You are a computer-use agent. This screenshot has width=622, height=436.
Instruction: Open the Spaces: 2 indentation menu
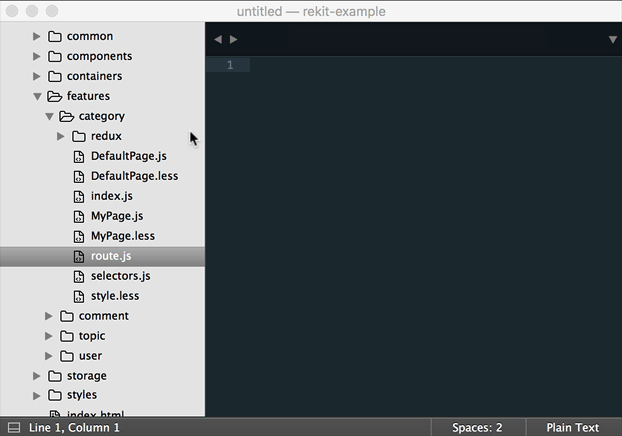click(x=477, y=428)
